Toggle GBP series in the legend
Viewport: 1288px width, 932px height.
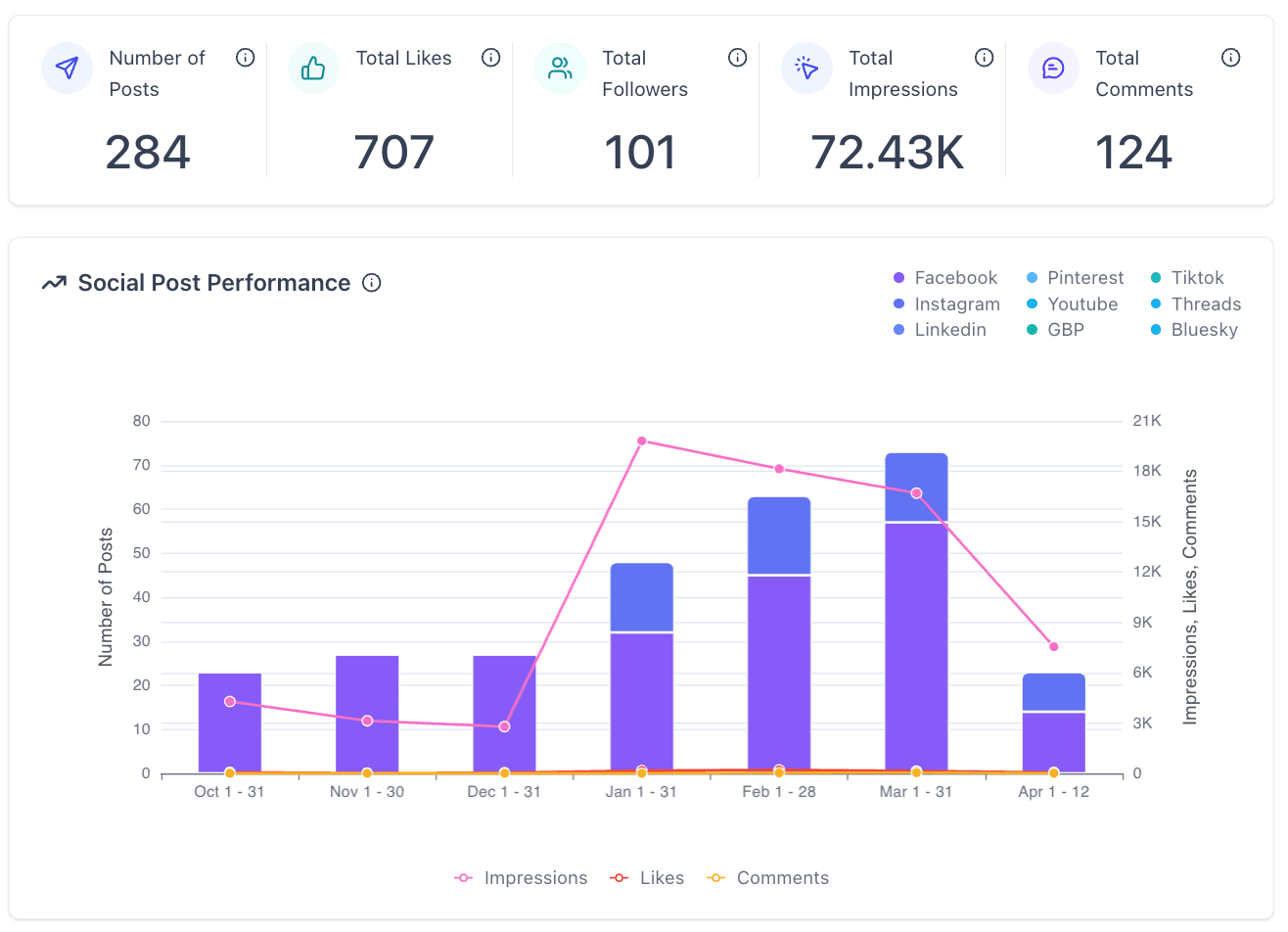[x=1055, y=330]
